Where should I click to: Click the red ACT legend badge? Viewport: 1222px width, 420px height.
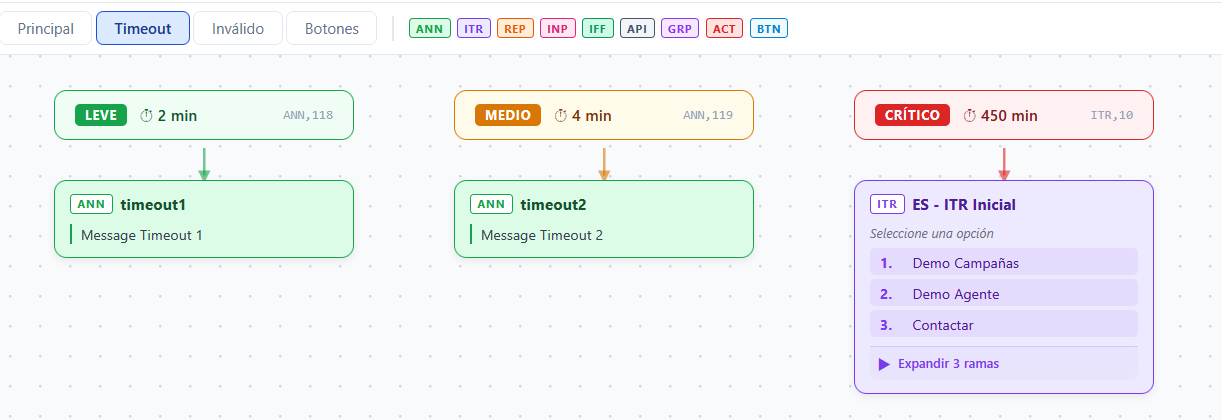[724, 29]
